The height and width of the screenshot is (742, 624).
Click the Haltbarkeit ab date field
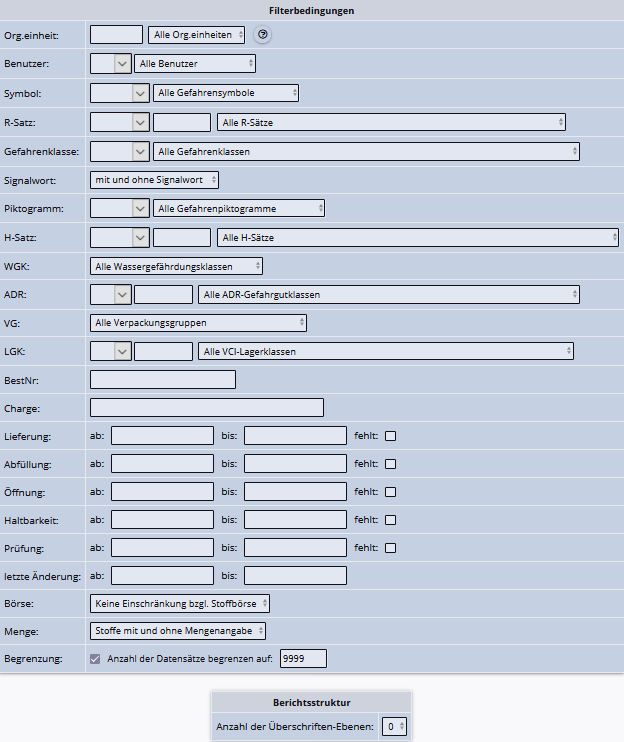coord(162,520)
